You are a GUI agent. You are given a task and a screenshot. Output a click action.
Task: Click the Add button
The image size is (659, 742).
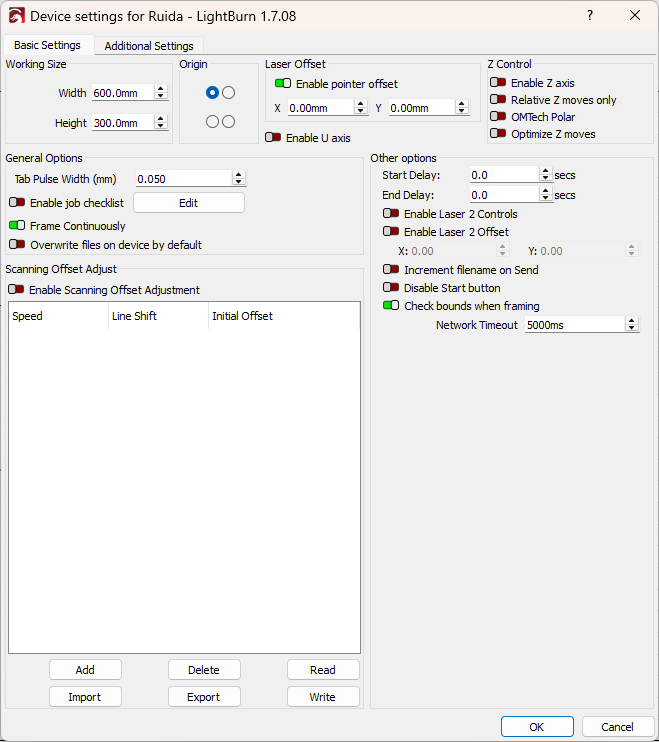click(x=85, y=670)
